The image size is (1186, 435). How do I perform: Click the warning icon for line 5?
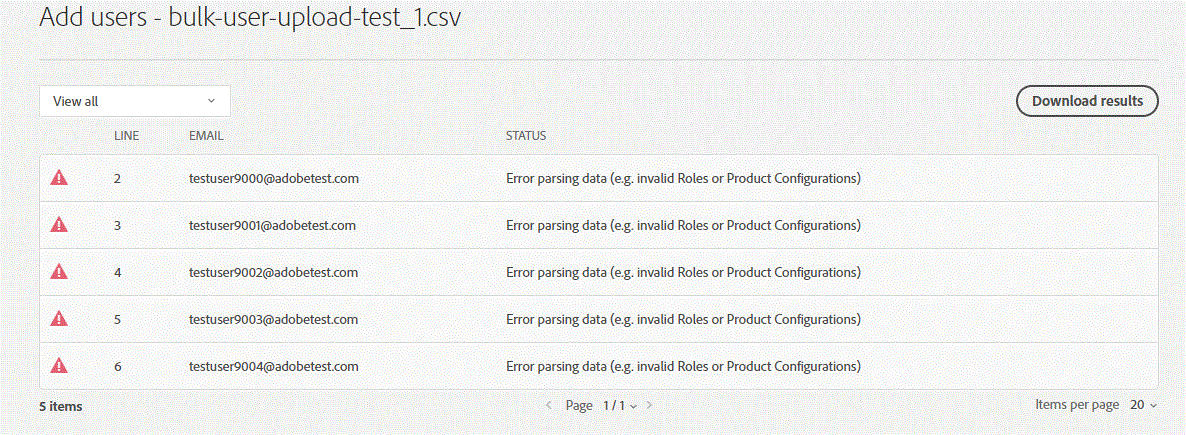click(x=59, y=318)
